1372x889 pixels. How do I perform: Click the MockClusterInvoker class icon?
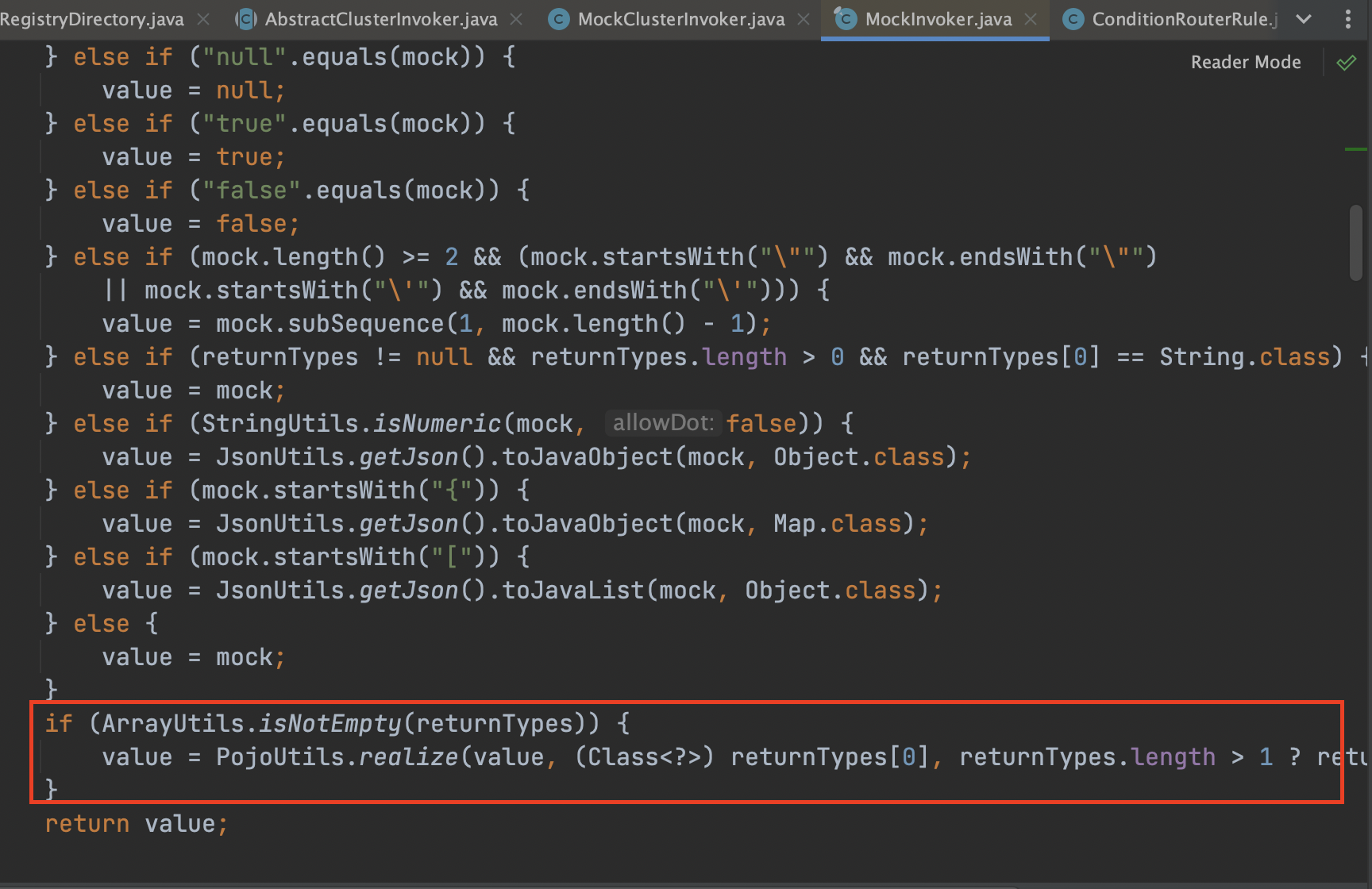pyautogui.click(x=559, y=19)
